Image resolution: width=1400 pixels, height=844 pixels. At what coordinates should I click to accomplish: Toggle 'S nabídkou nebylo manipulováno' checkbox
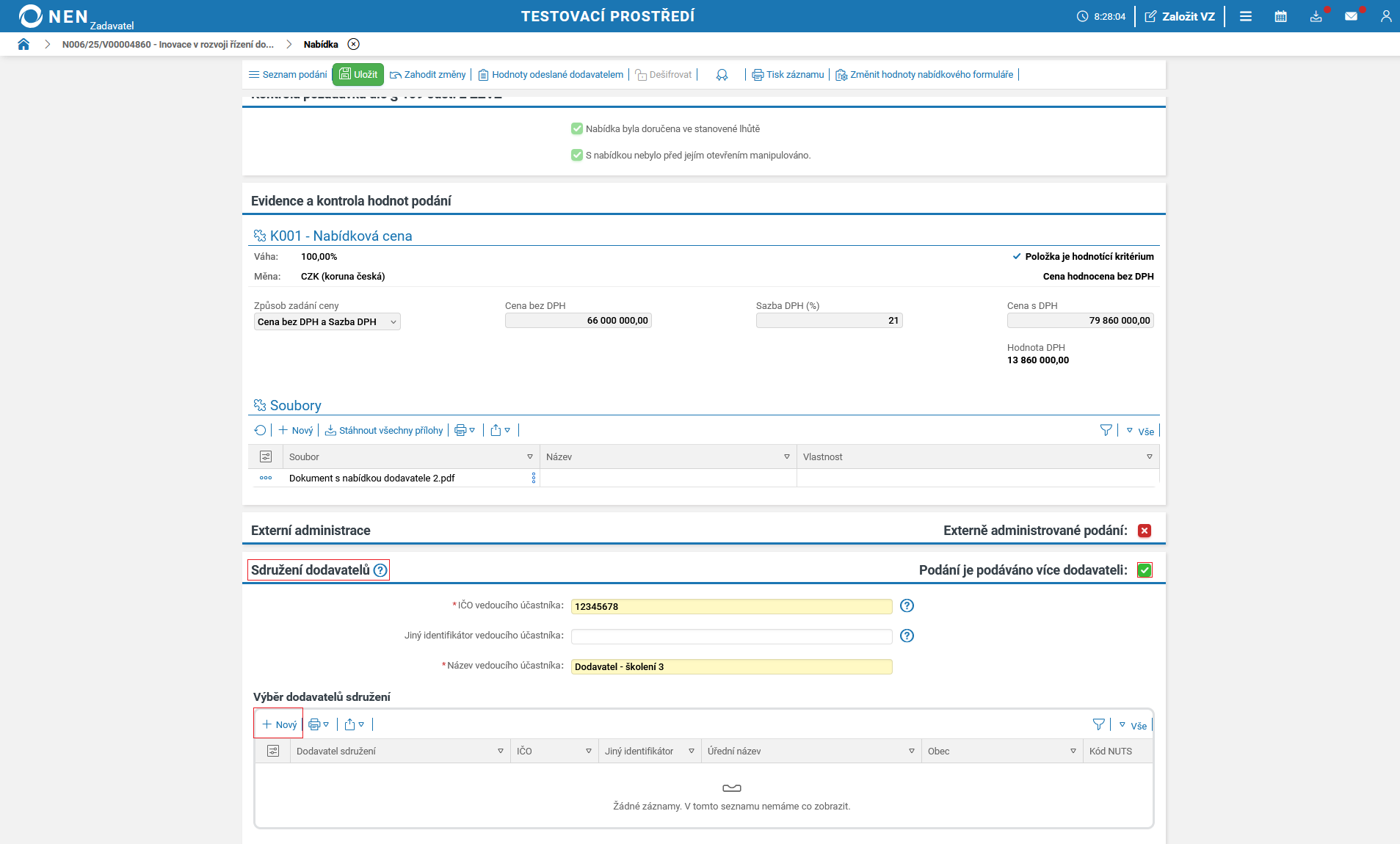(x=577, y=156)
